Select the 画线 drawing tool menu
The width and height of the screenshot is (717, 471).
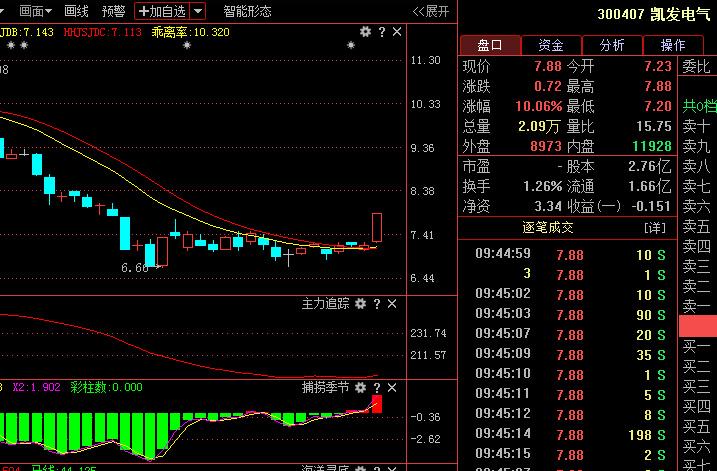[76, 11]
